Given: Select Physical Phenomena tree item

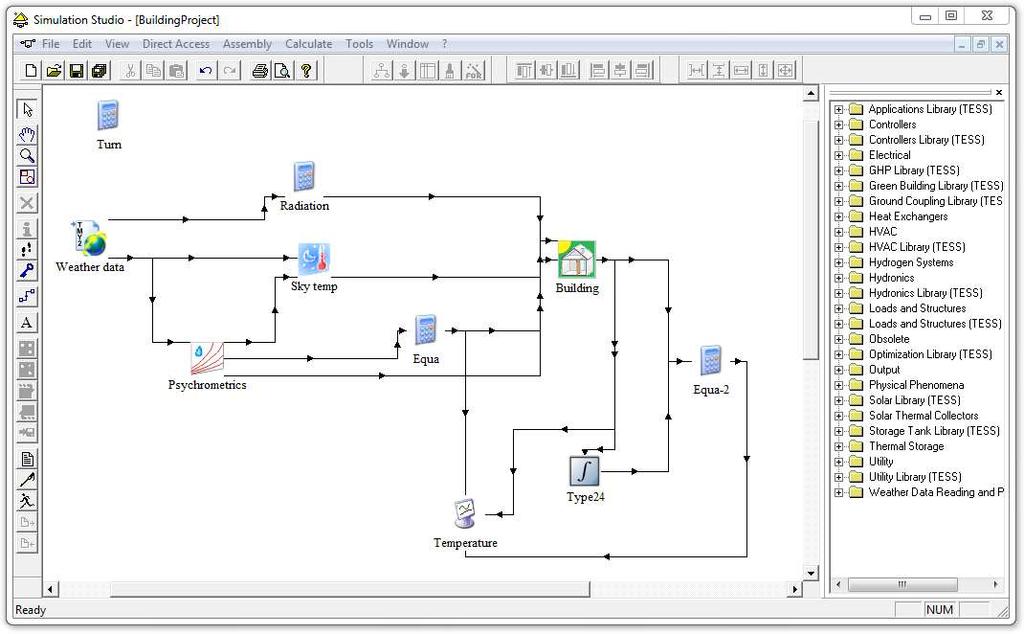Looking at the screenshot, I should [916, 385].
